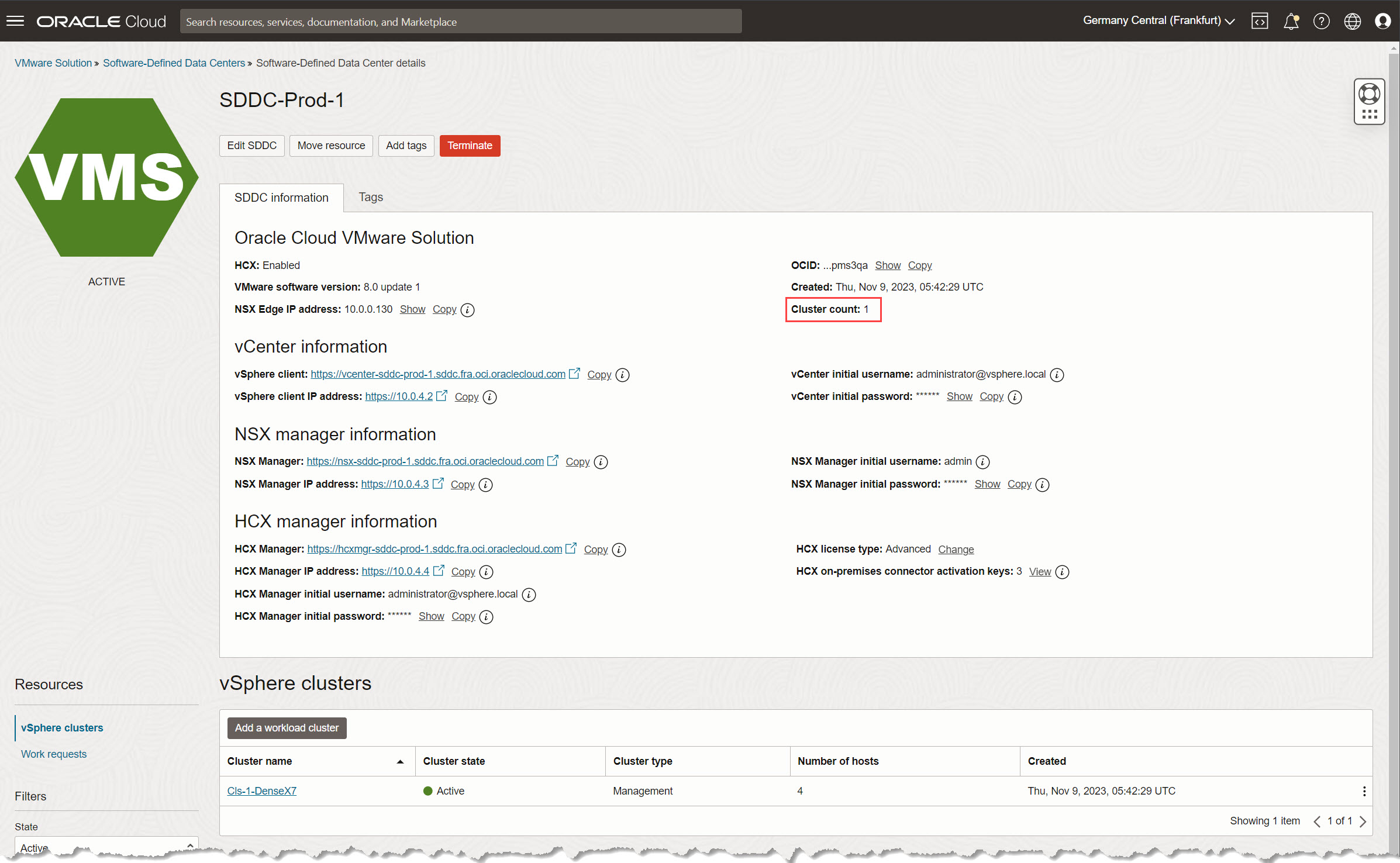Click info icon next to NSX Edge IP address
The width and height of the screenshot is (1400, 863).
[467, 310]
